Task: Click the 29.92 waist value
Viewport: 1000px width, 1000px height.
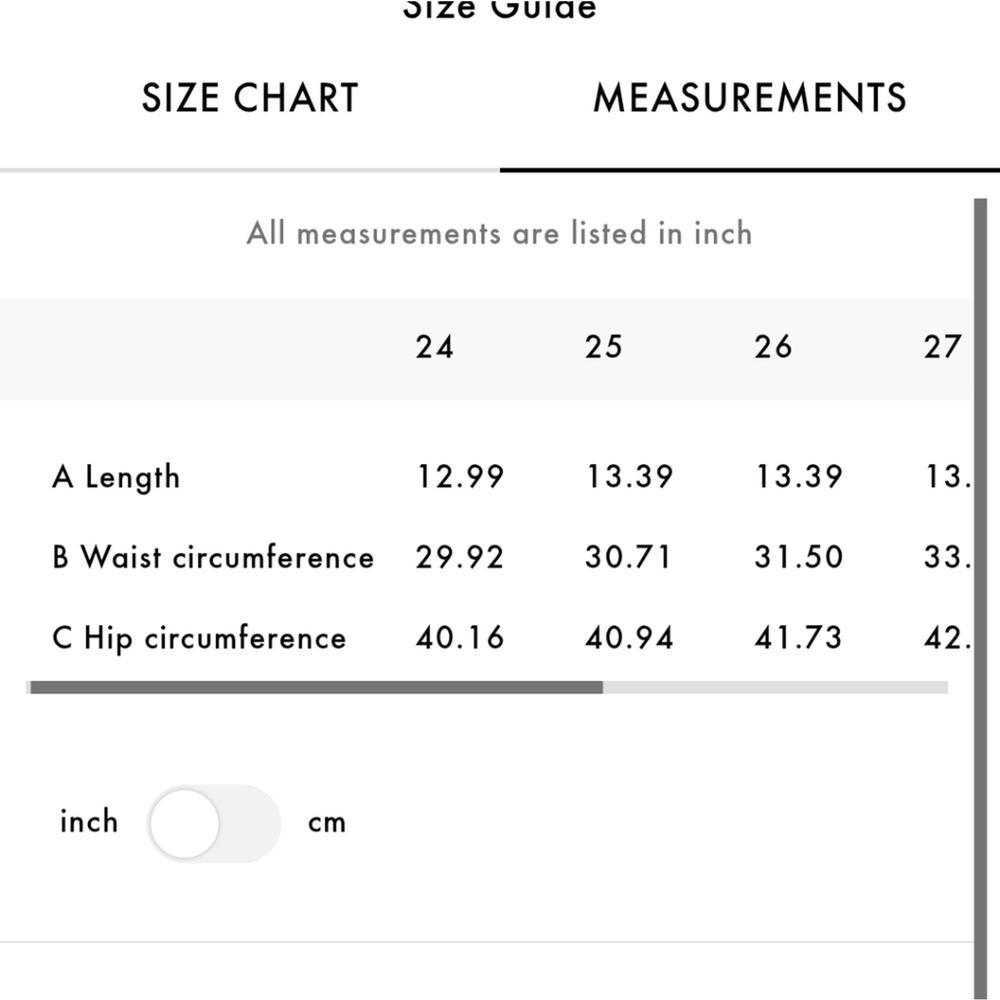Action: [460, 557]
